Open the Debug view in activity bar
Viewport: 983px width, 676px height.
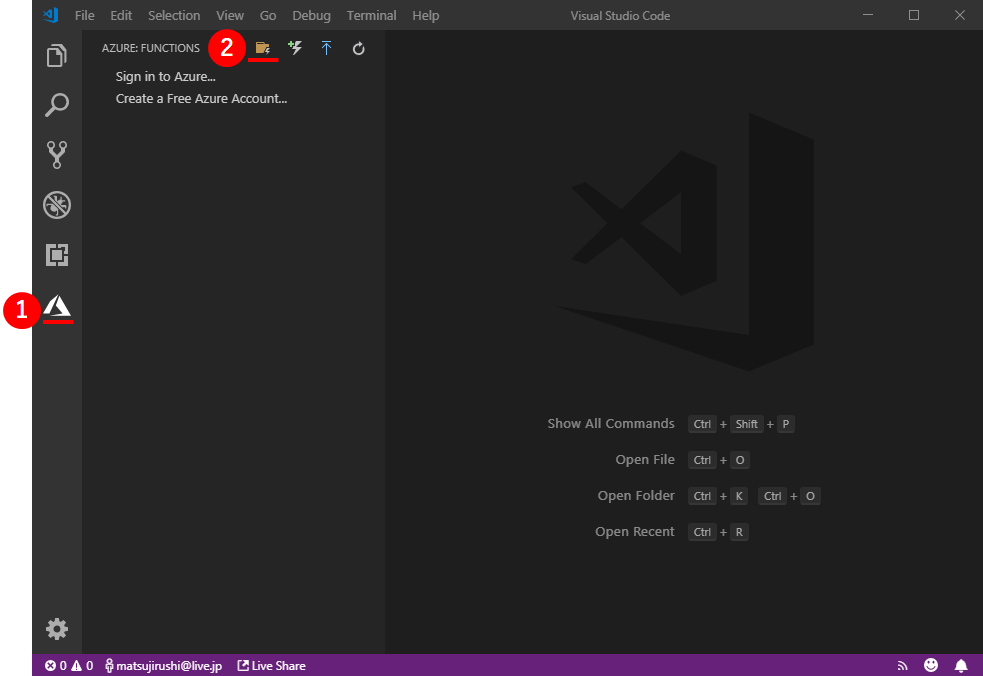56,204
